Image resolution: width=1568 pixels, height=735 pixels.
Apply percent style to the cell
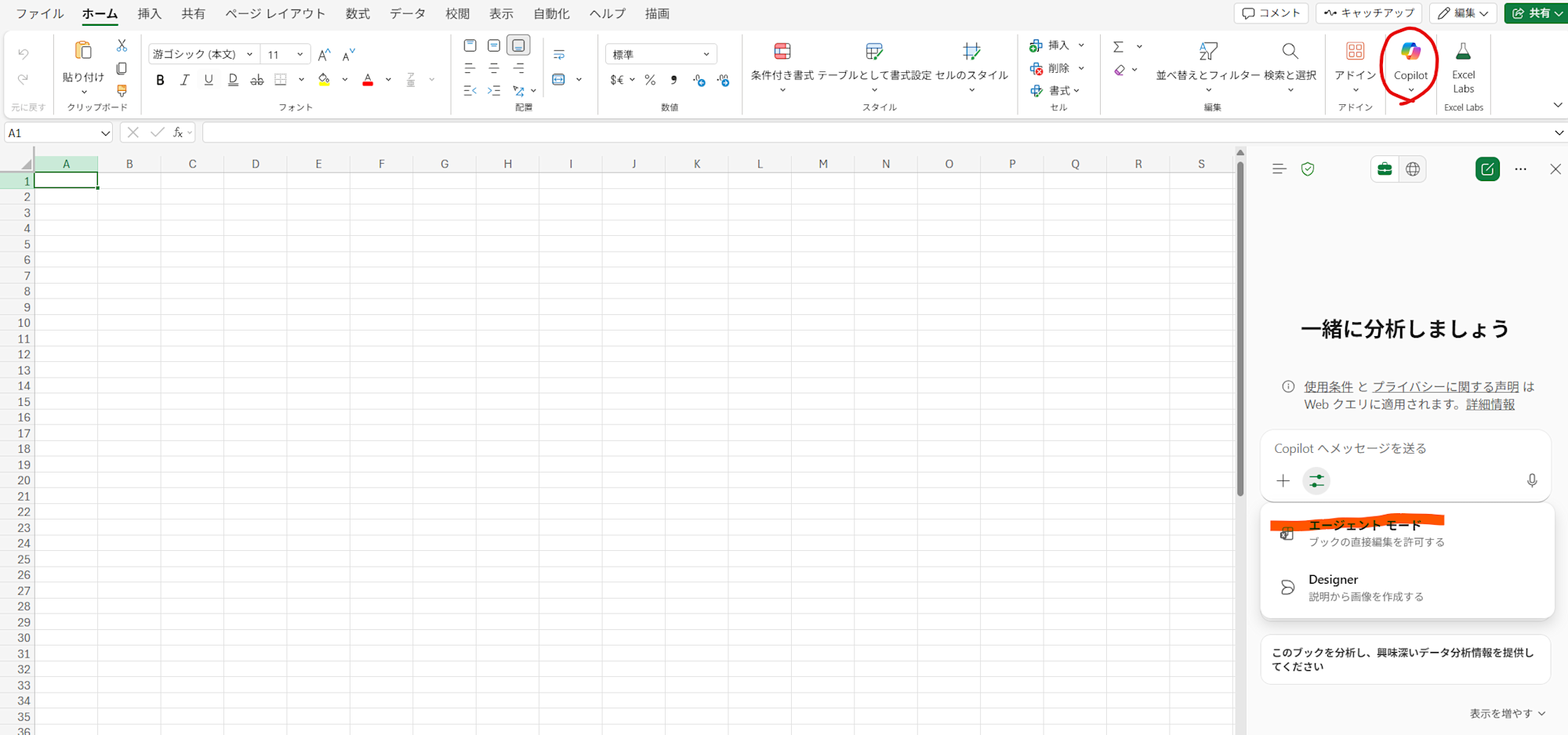click(x=650, y=80)
